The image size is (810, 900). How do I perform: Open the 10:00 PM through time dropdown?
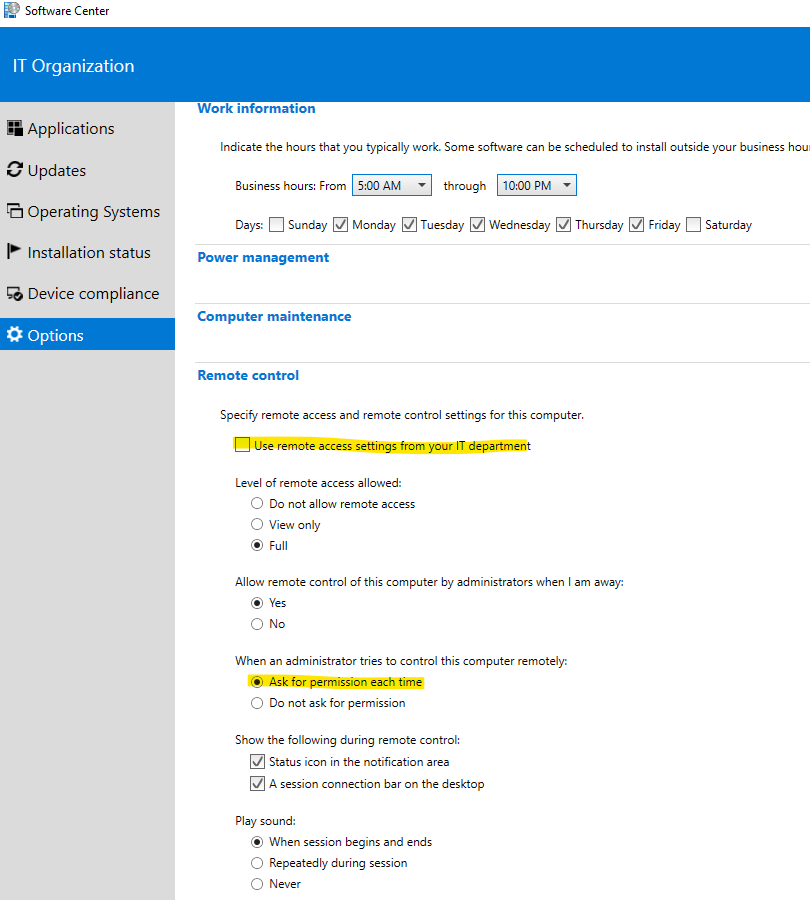tap(536, 185)
